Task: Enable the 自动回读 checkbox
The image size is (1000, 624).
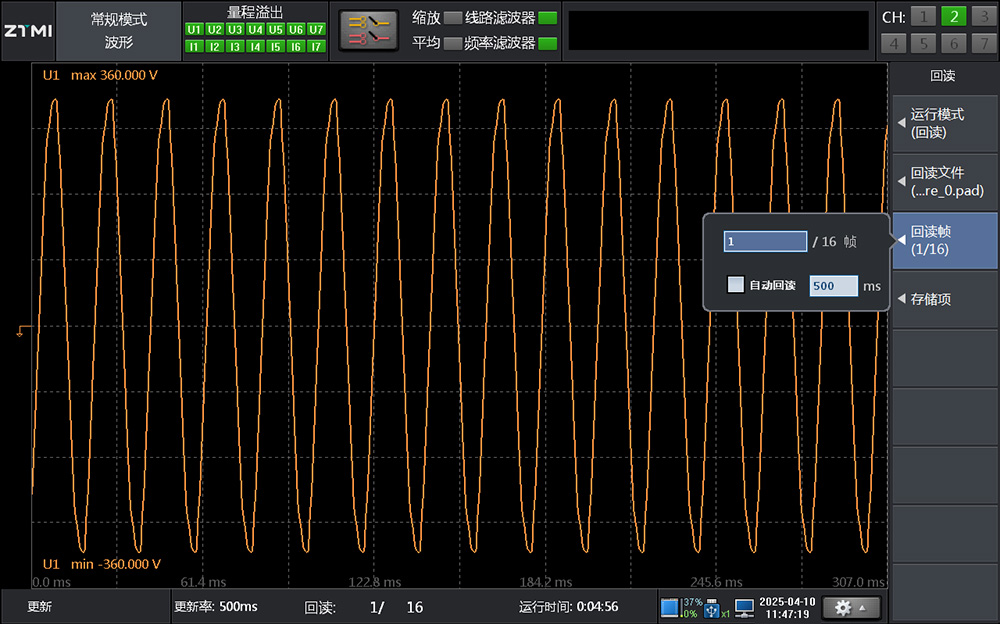Action: click(x=736, y=285)
